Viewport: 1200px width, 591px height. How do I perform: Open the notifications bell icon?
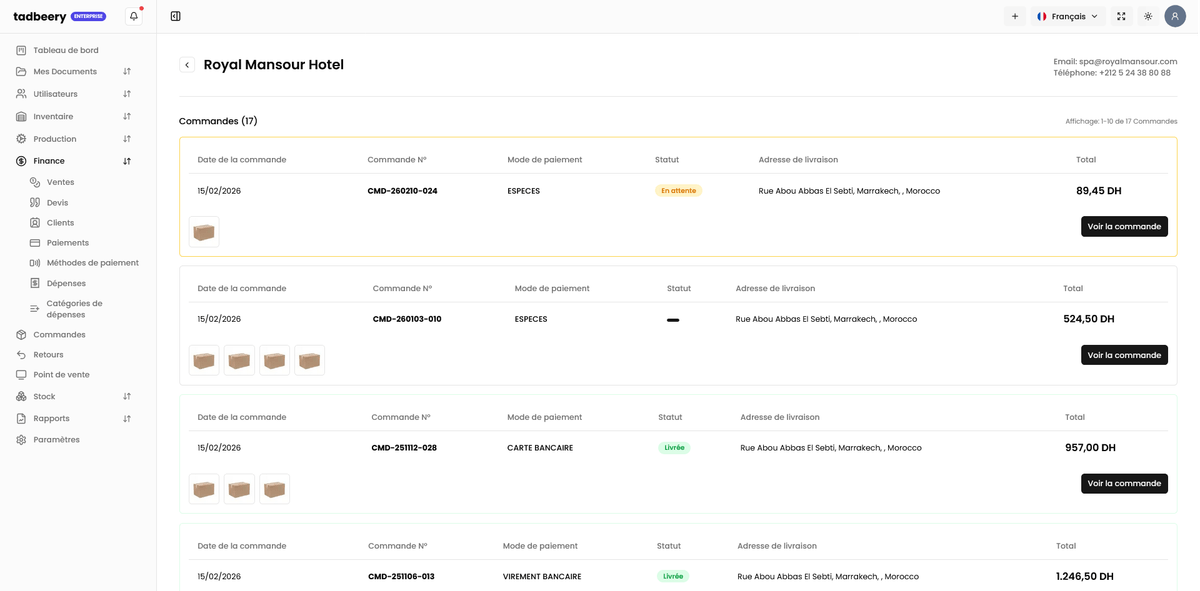click(134, 16)
